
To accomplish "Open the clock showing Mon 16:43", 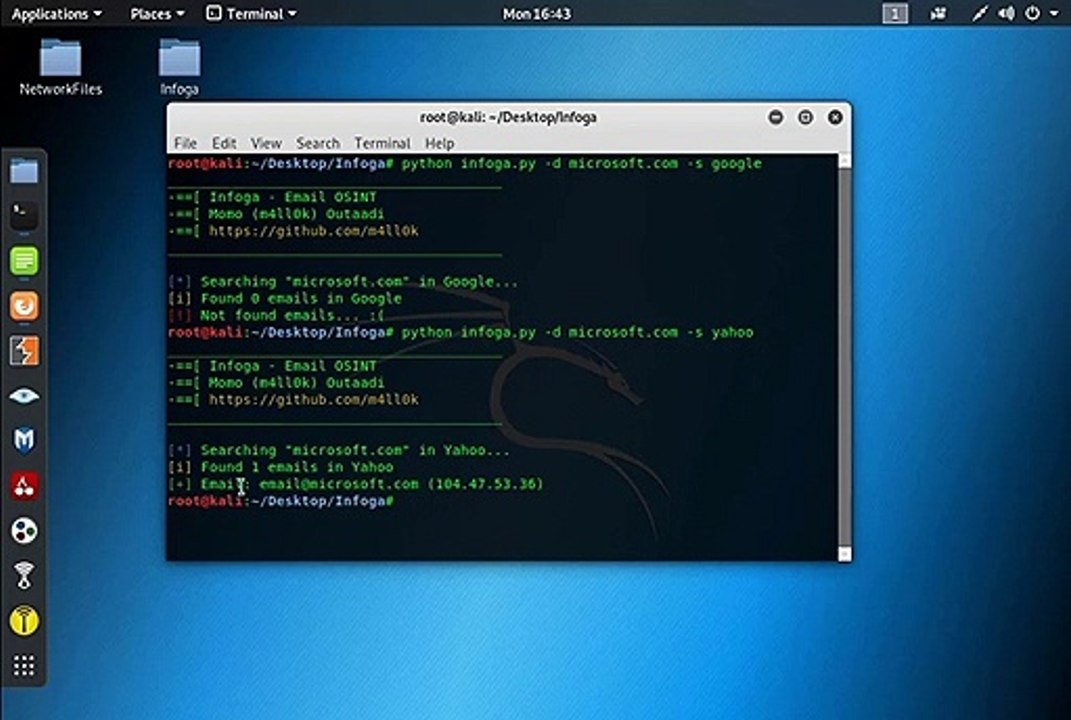I will [537, 14].
